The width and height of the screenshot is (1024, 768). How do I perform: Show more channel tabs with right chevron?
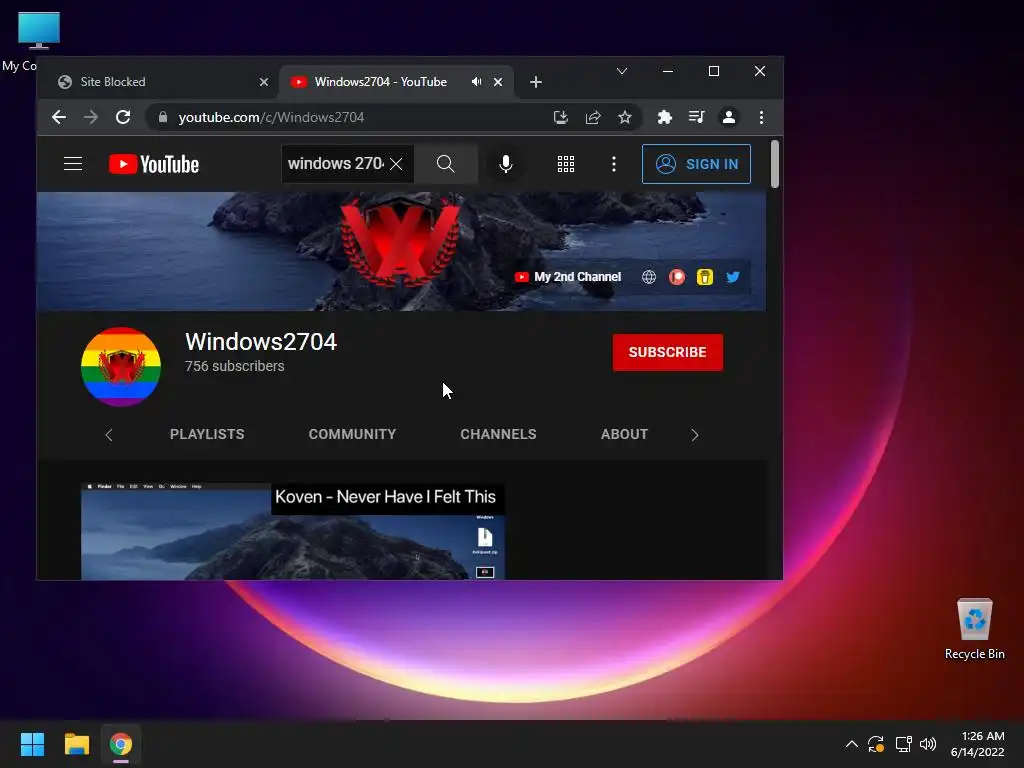[695, 435]
